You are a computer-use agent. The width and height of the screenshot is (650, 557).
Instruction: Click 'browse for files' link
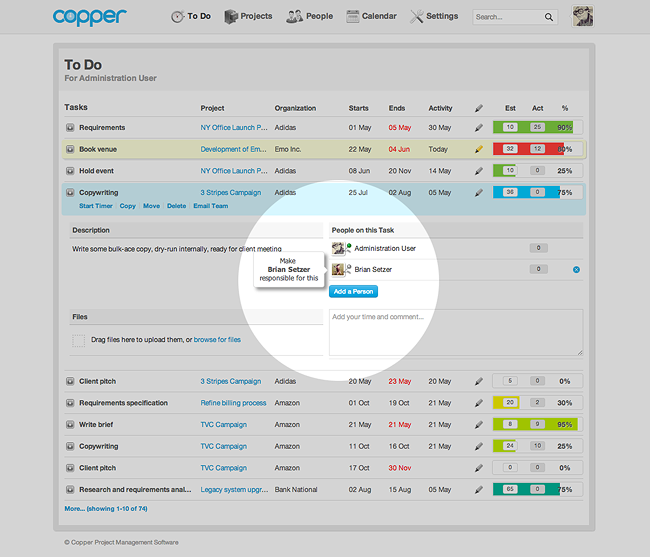click(x=217, y=339)
